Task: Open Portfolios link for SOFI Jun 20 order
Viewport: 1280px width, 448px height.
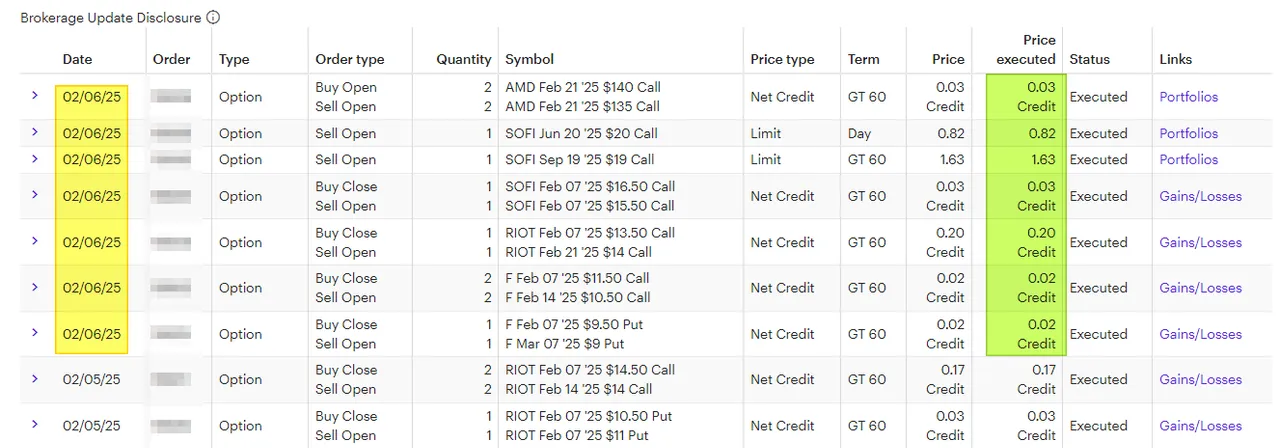Action: point(1189,133)
